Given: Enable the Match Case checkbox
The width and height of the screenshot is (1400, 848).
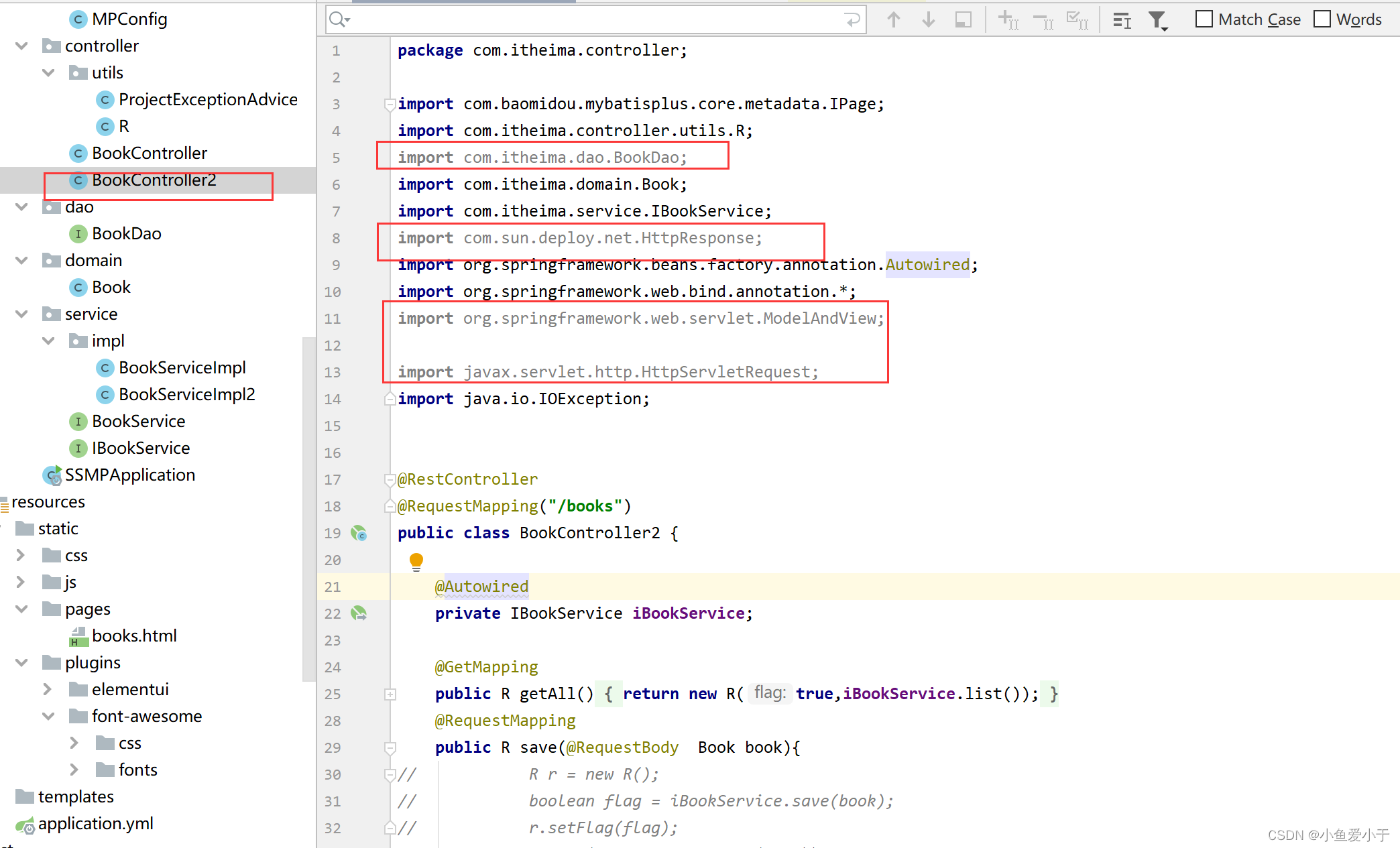Looking at the screenshot, I should pos(1204,19).
